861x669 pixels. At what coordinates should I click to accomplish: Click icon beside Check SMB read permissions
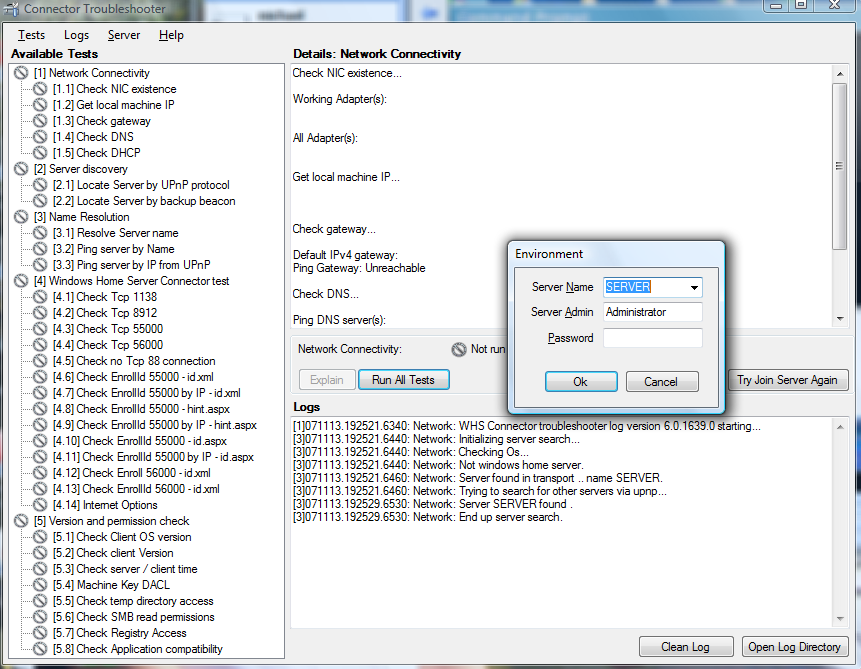point(40,617)
